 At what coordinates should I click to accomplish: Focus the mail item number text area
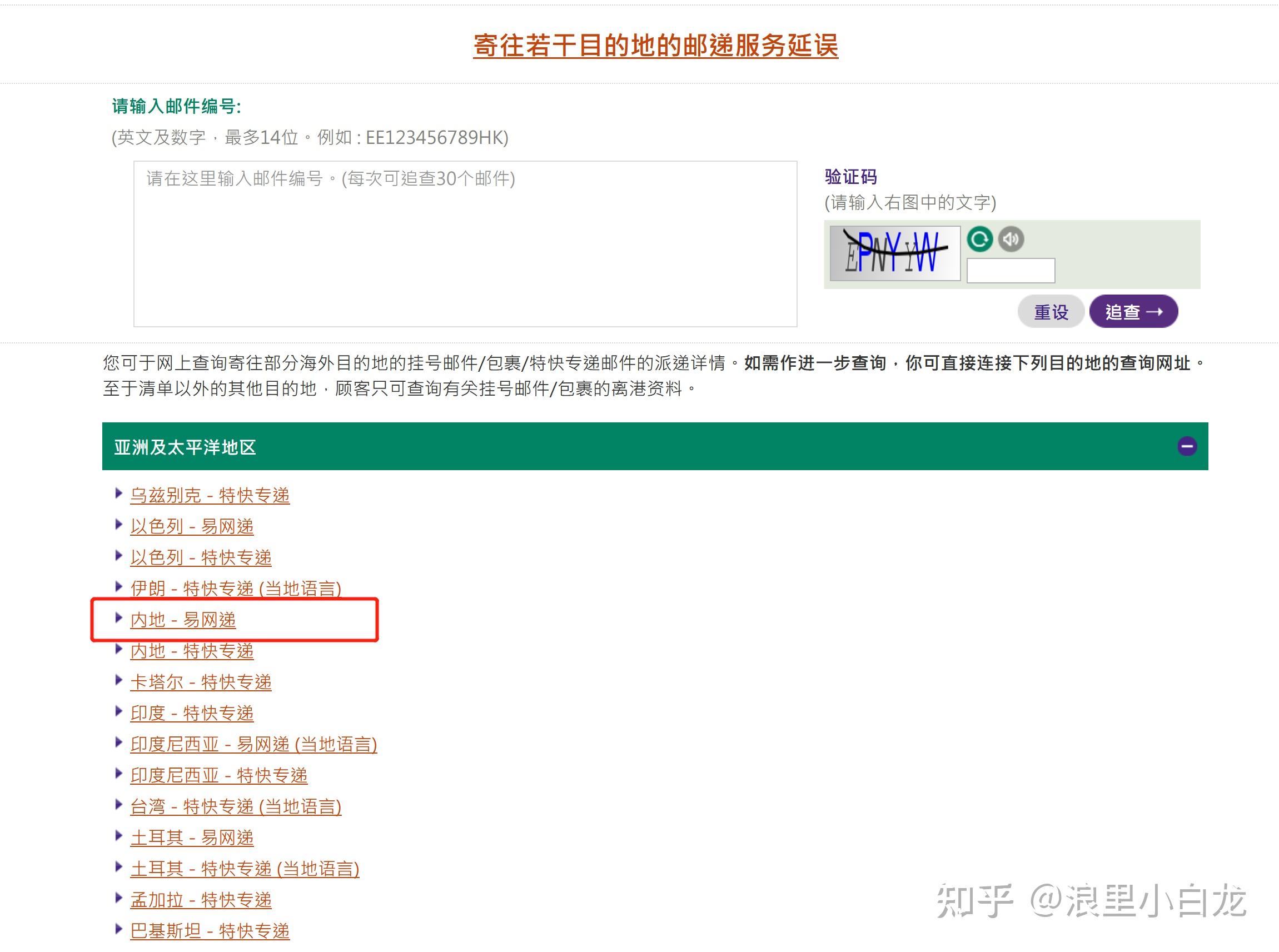click(x=465, y=244)
